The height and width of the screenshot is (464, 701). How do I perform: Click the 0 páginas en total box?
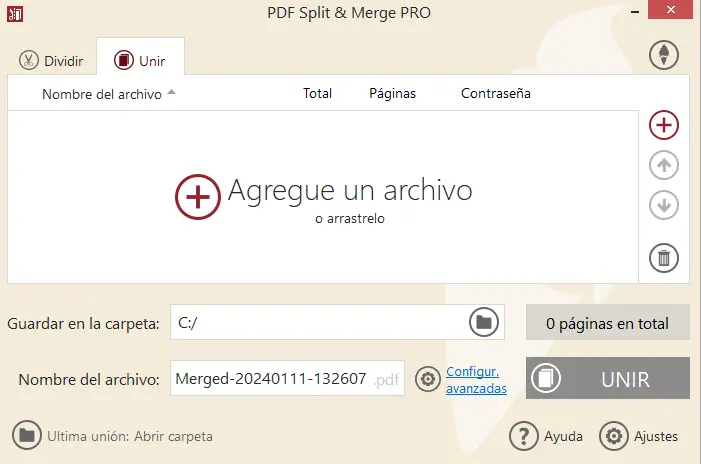pyautogui.click(x=608, y=322)
